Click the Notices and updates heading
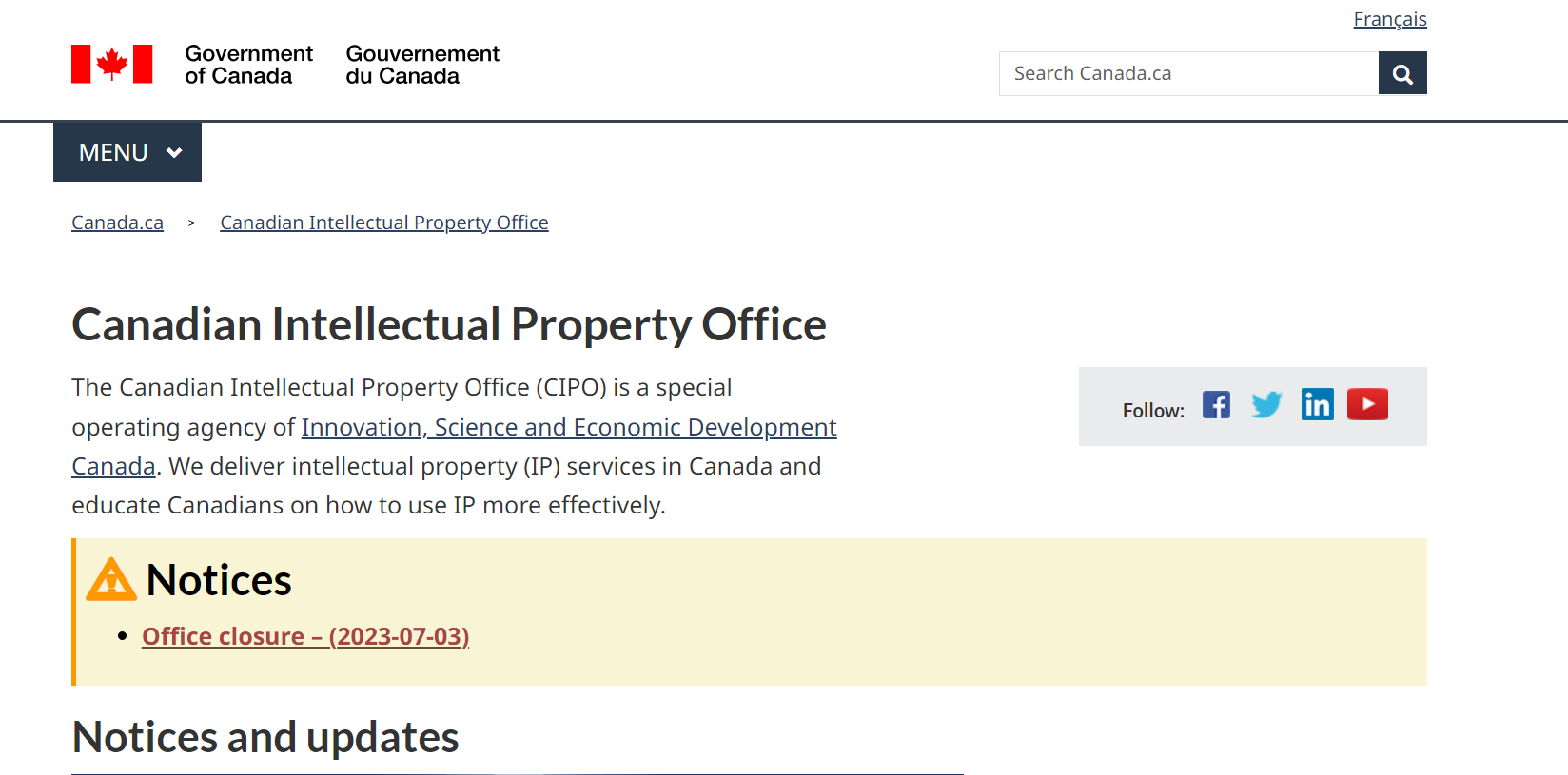This screenshot has width=1568, height=775. click(265, 738)
